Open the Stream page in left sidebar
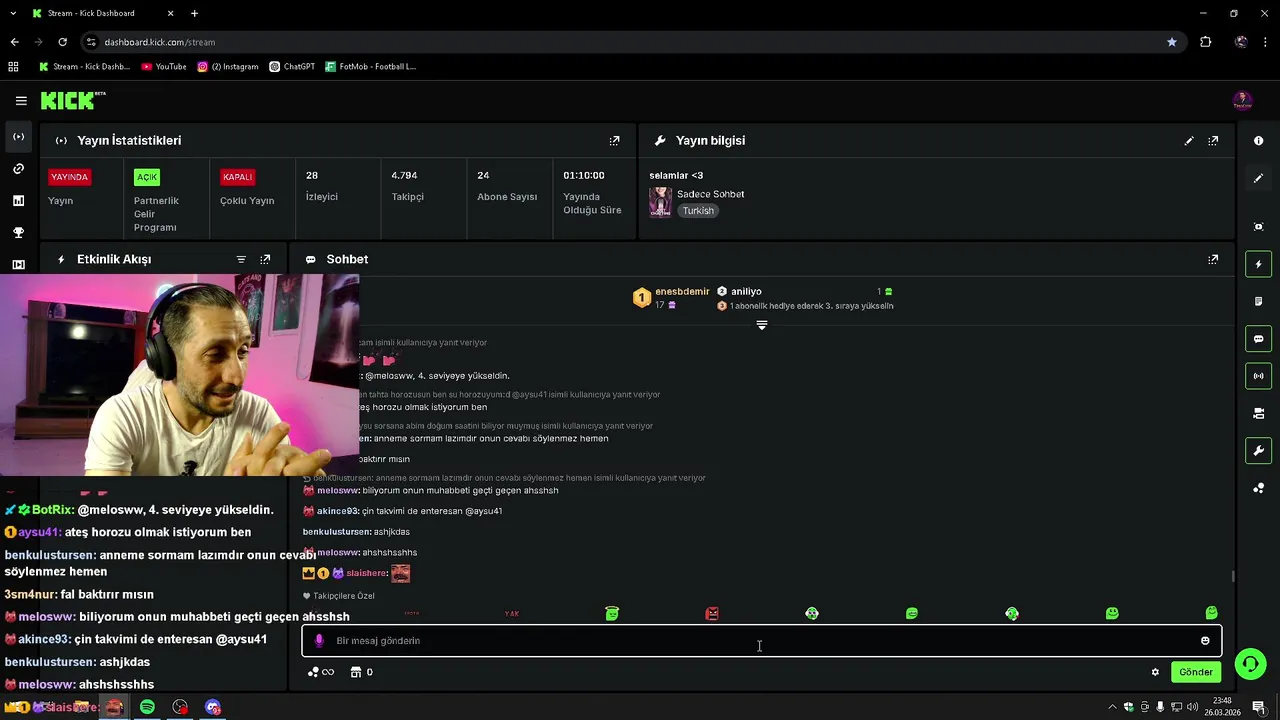Image resolution: width=1280 pixels, height=720 pixels. [x=18, y=137]
